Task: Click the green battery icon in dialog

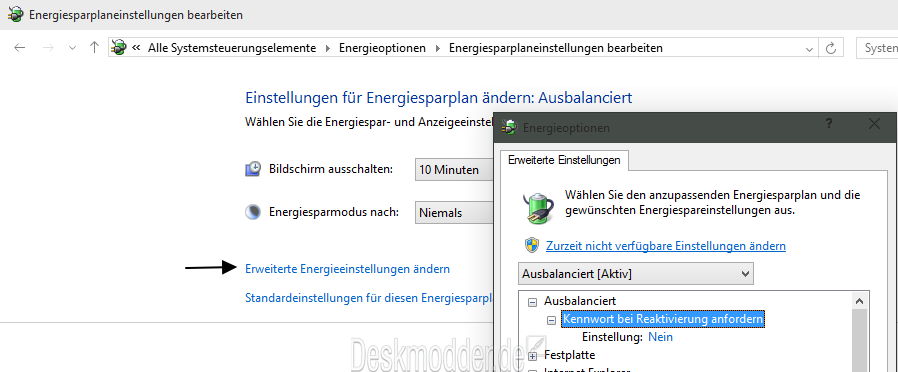Action: point(538,207)
